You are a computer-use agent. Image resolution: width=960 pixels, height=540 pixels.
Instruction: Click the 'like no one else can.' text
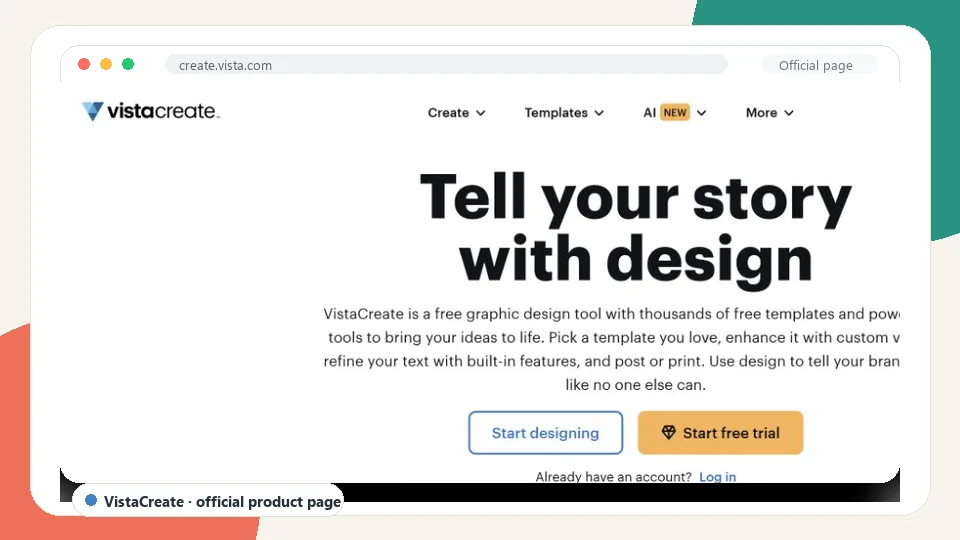(x=636, y=384)
